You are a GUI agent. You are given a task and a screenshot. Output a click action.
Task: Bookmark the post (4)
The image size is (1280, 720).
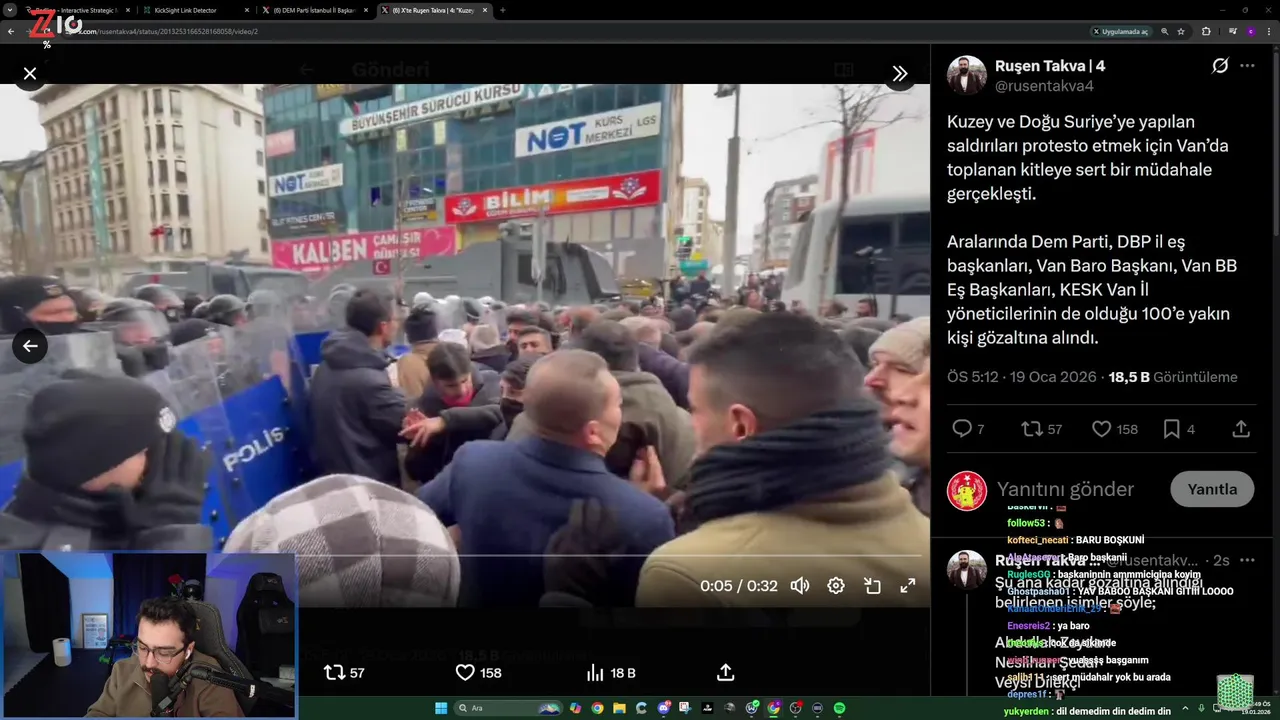click(1179, 429)
